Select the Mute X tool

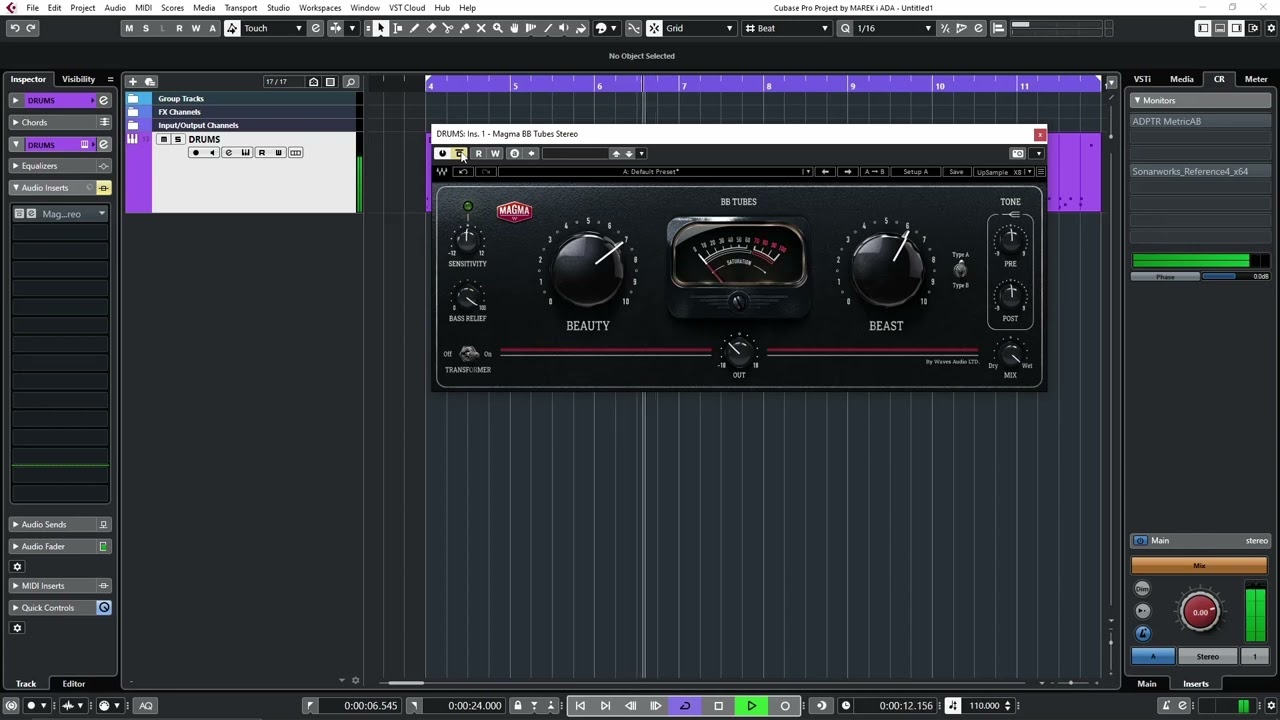pyautogui.click(x=481, y=28)
